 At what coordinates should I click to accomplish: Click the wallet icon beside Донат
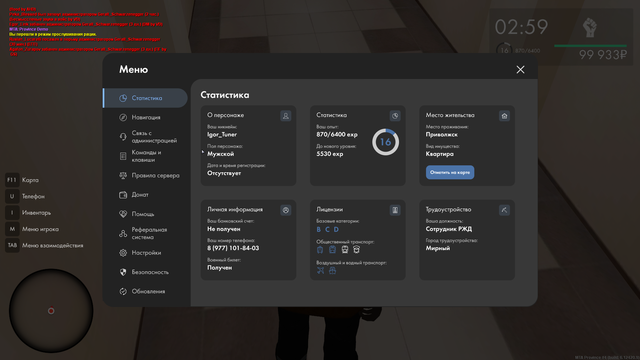(123, 195)
